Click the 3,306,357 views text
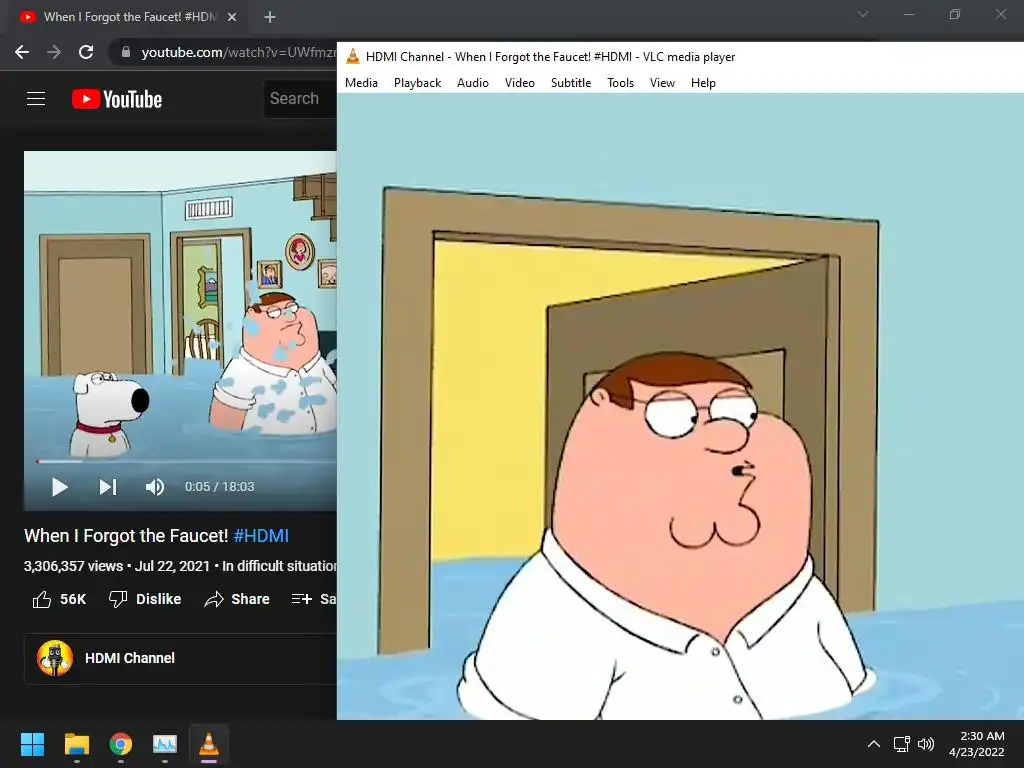The image size is (1024, 768). pyautogui.click(x=73, y=566)
